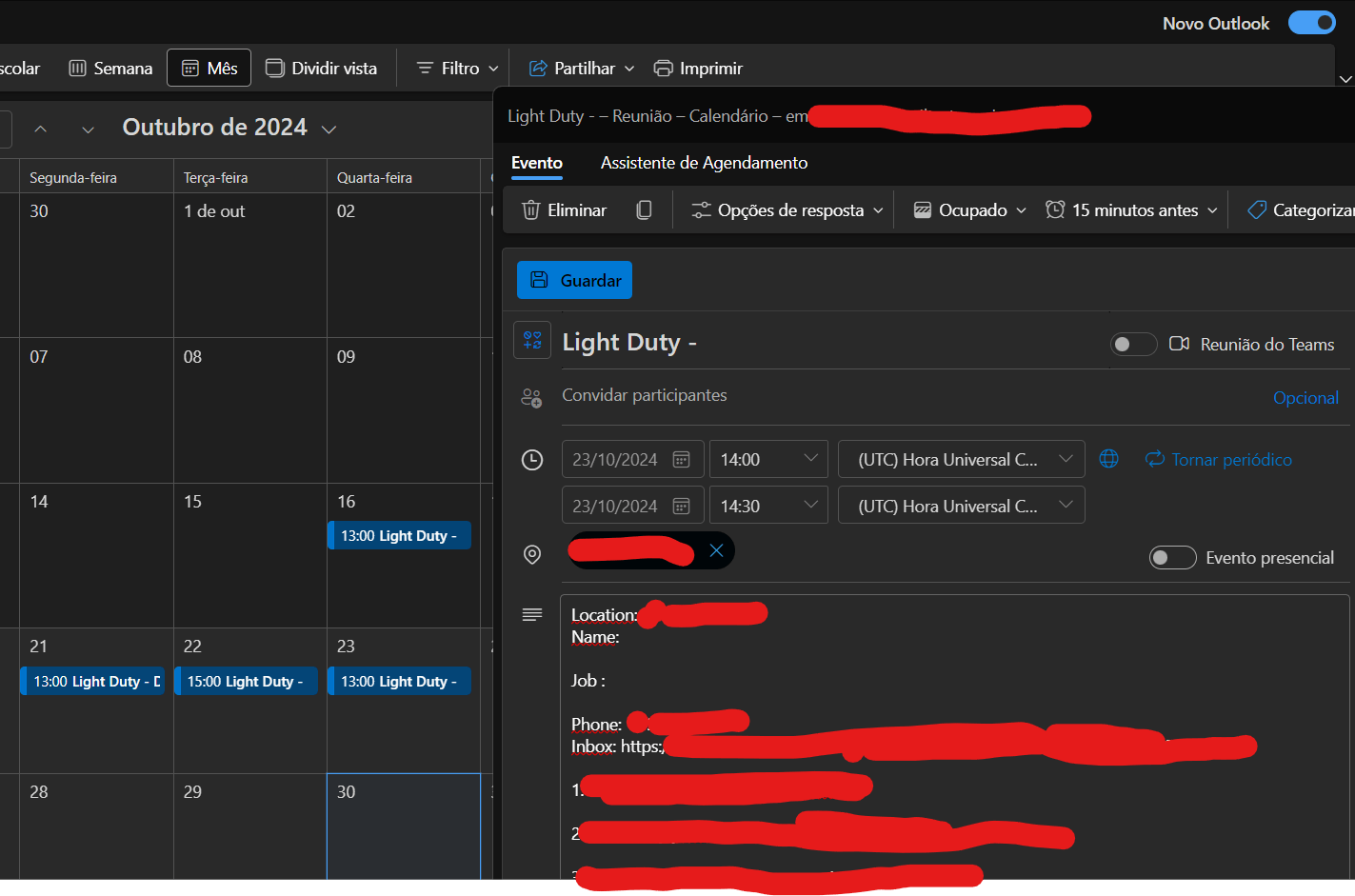Toggle the Reunião do Teams switch
1355x896 pixels.
pos(1133,344)
